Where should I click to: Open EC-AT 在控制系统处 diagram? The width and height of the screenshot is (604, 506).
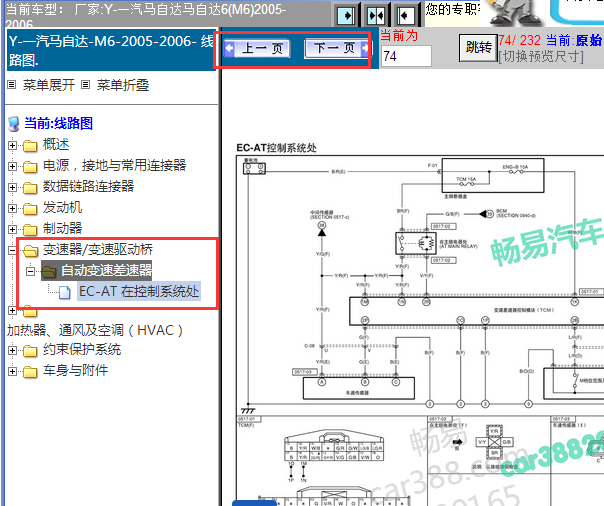pos(139,291)
